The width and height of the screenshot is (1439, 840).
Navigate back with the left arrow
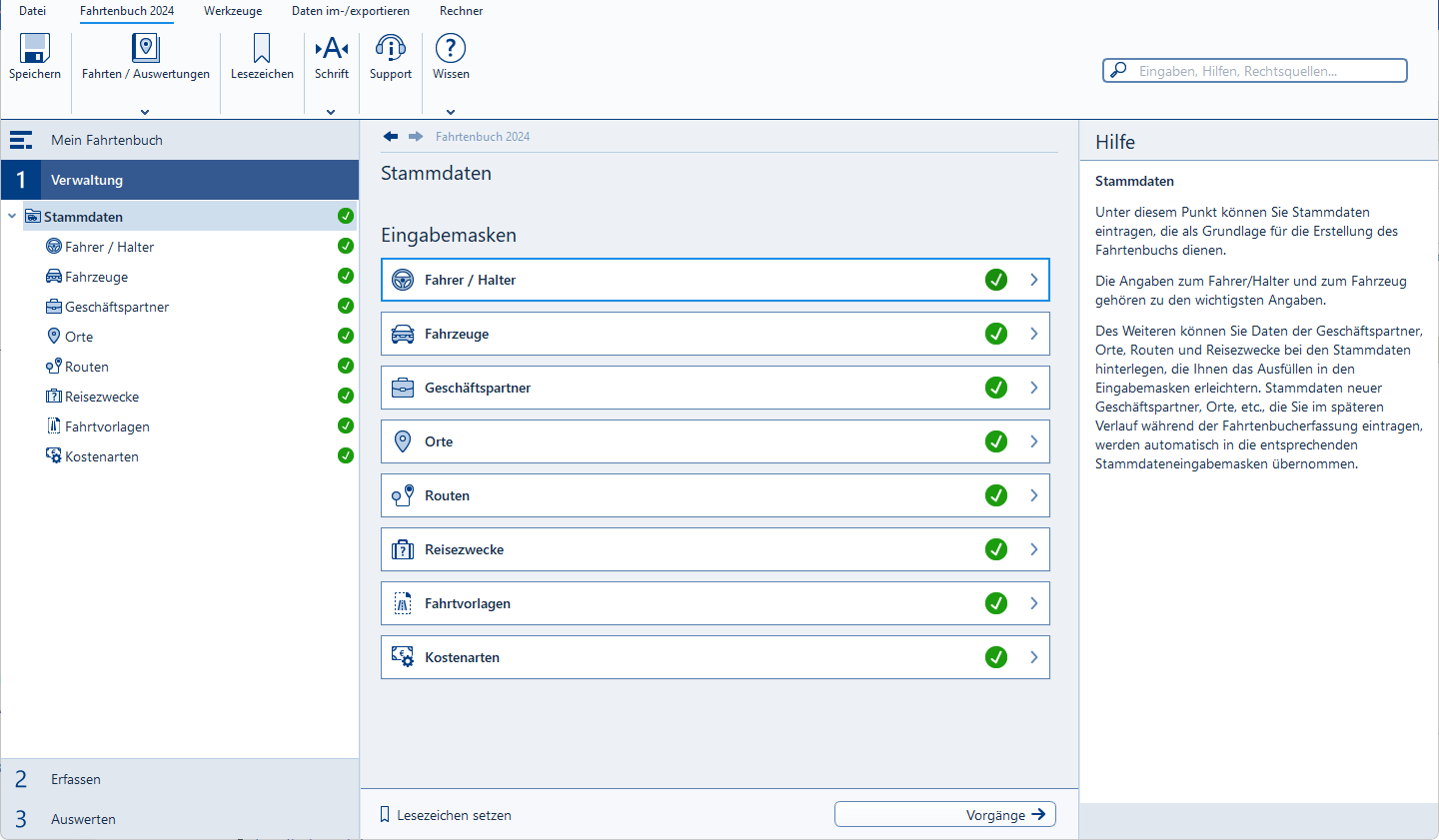coord(391,137)
